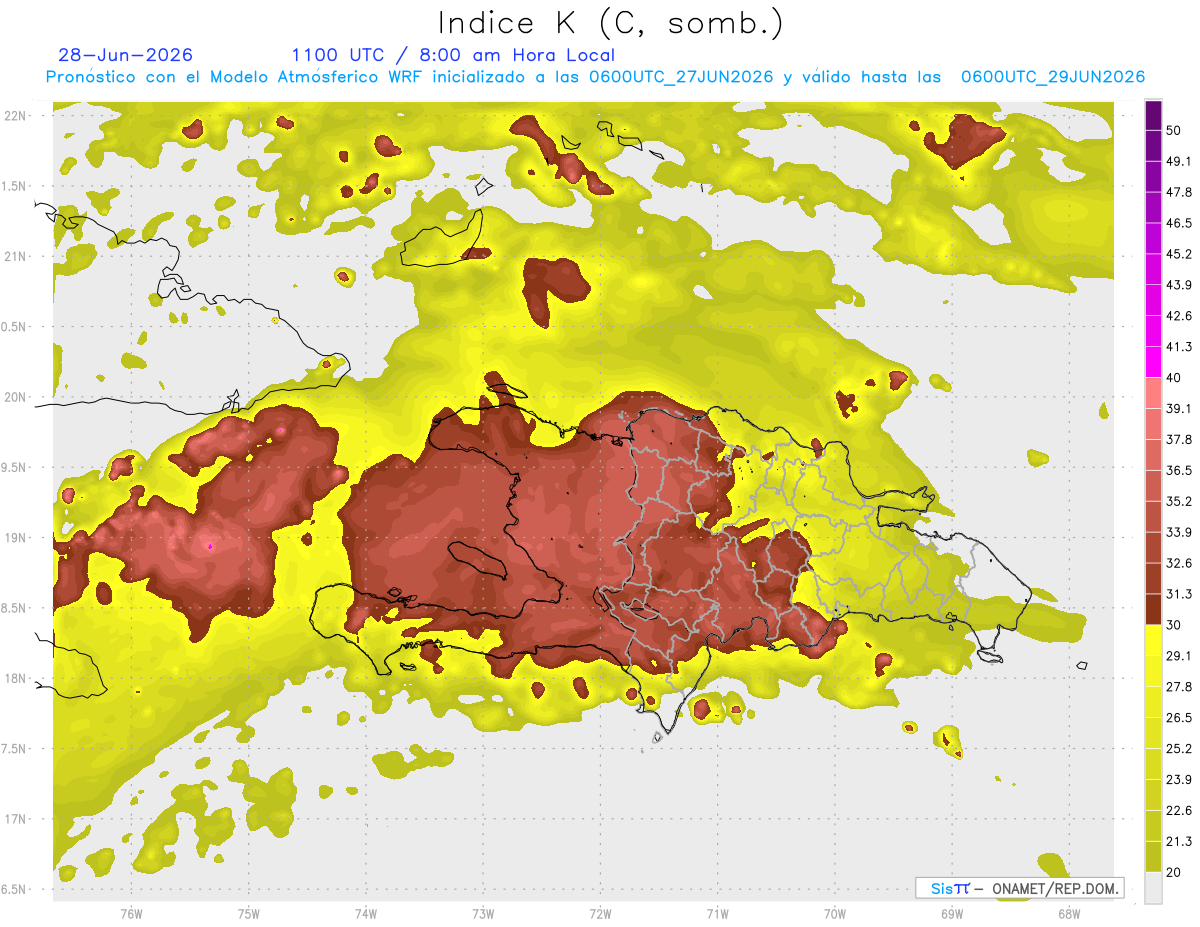Click the colorbar value '45.2'
Image resolution: width=1200 pixels, height=927 pixels.
(1179, 254)
